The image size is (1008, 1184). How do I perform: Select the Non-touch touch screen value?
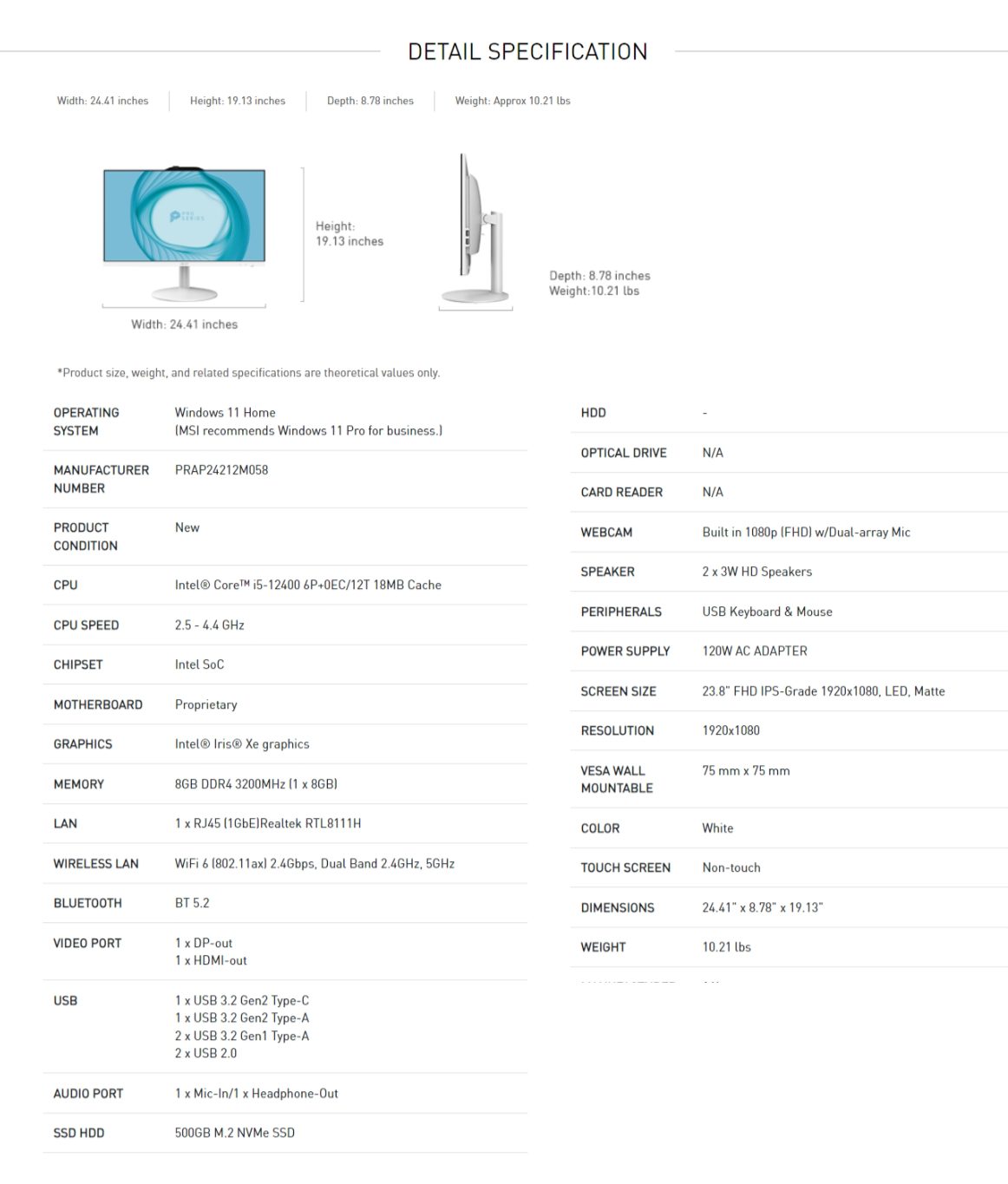click(730, 867)
